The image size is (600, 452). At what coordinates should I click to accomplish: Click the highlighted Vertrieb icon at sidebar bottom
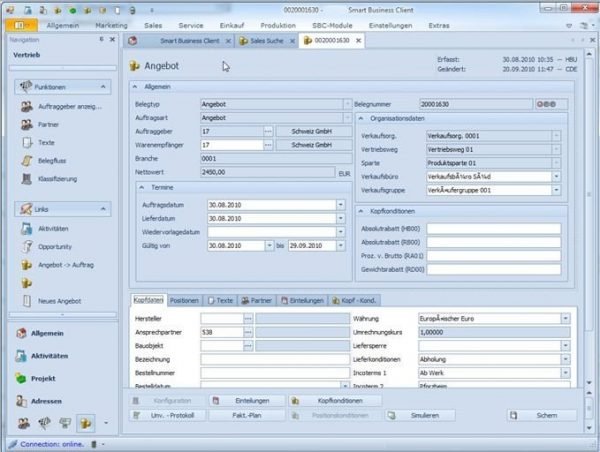pos(85,423)
